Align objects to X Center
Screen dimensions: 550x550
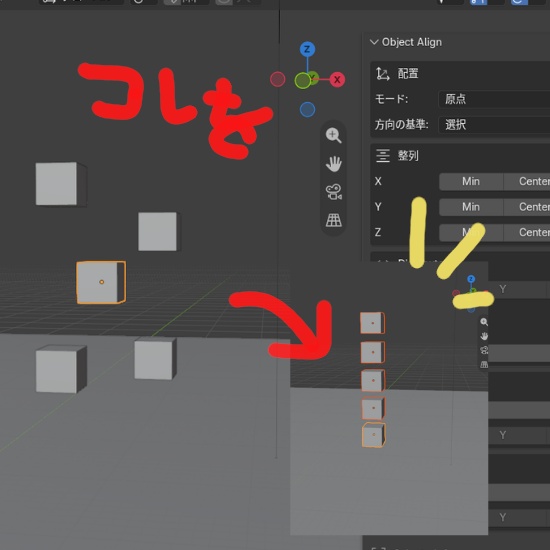tap(527, 181)
